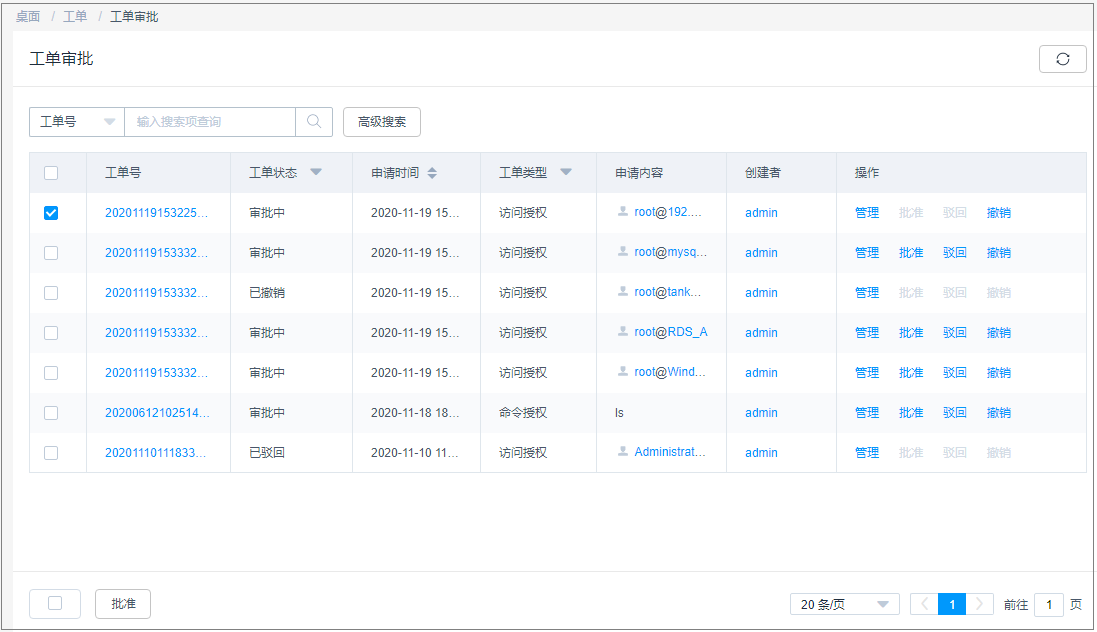Image resolution: width=1097 pixels, height=632 pixels.
Task: Click the search keyword input field
Action: click(x=210, y=122)
